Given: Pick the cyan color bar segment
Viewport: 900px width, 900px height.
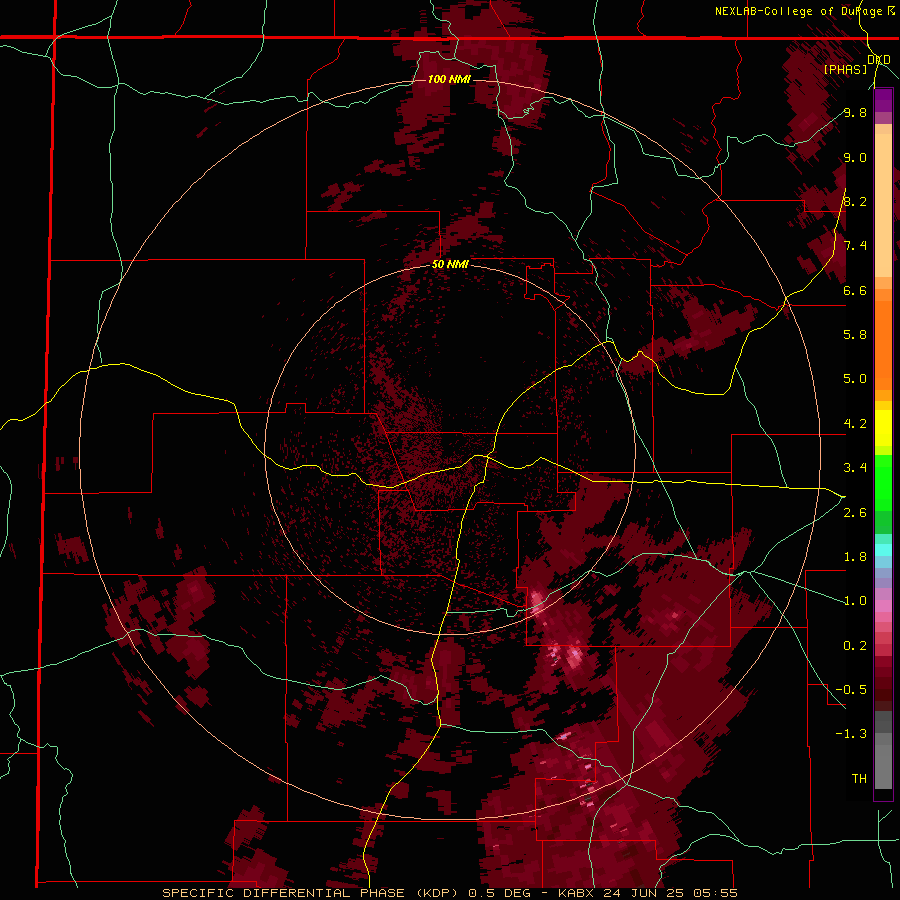Looking at the screenshot, I should point(883,550).
